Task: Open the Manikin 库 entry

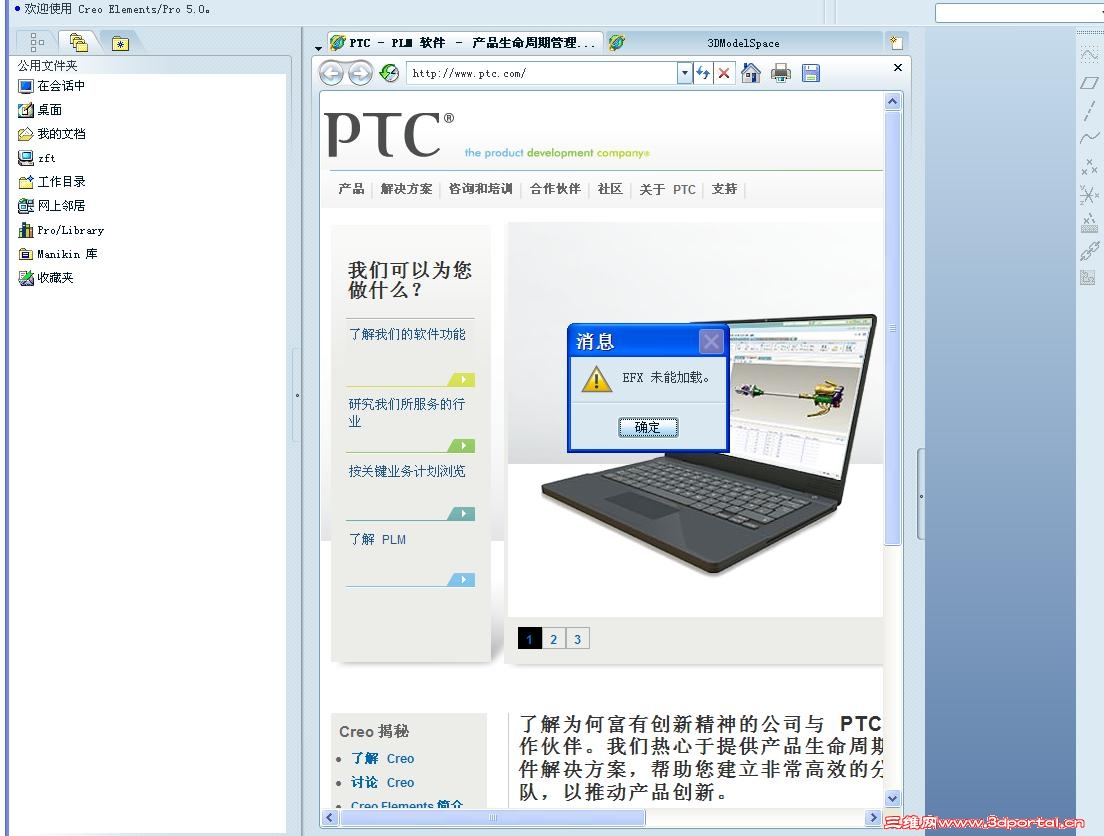Action: coord(58,254)
